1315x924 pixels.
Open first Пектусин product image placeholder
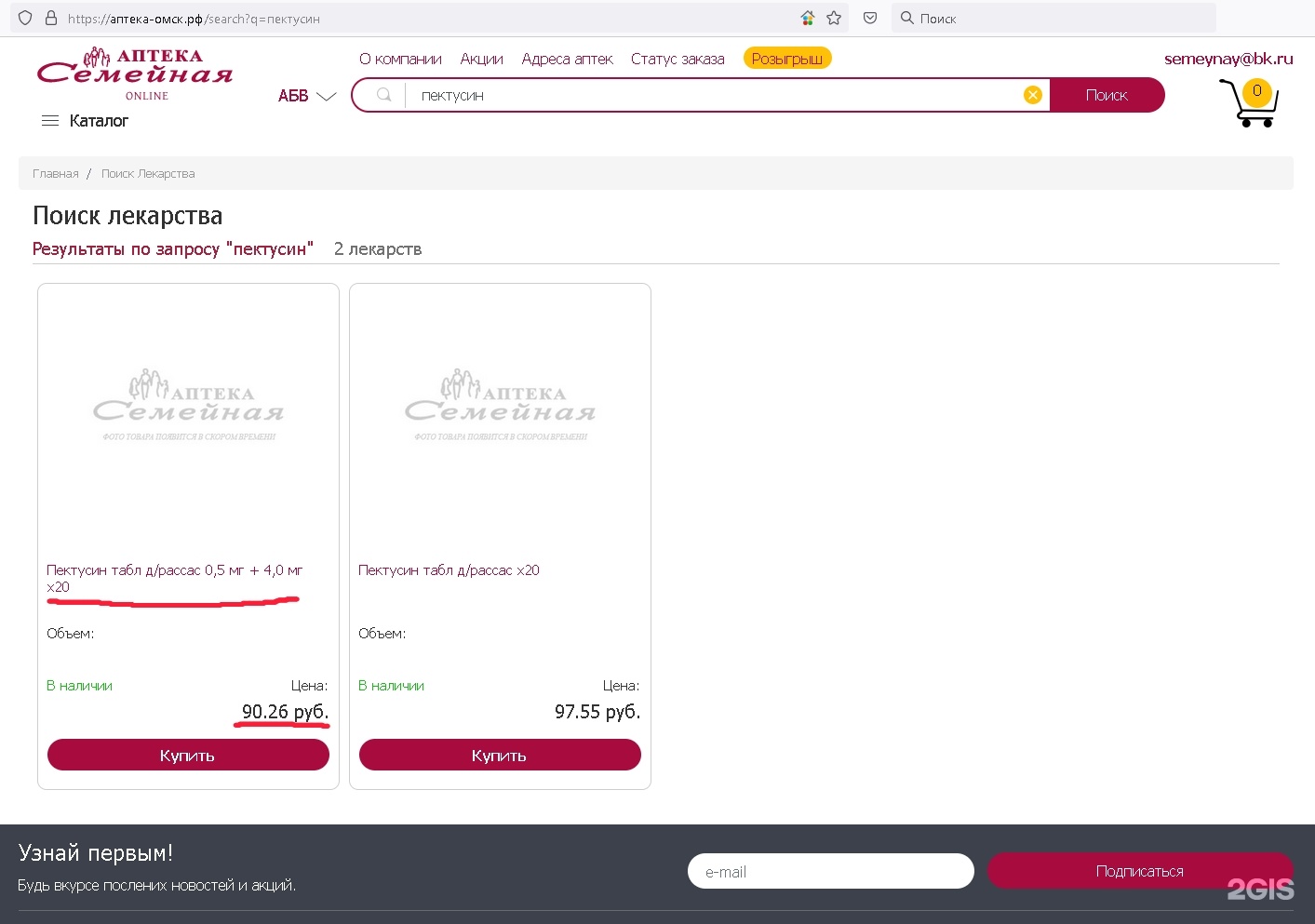[x=189, y=406]
